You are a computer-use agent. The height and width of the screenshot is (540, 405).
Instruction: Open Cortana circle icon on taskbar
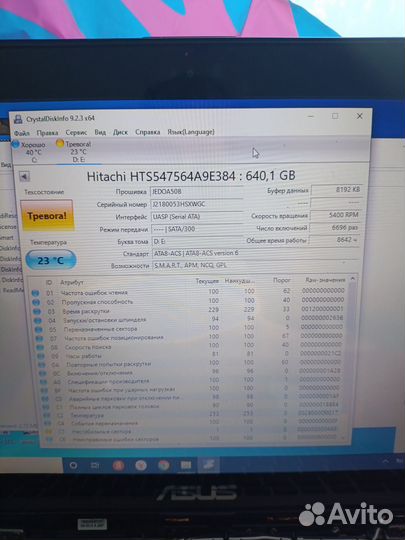click(x=73, y=465)
